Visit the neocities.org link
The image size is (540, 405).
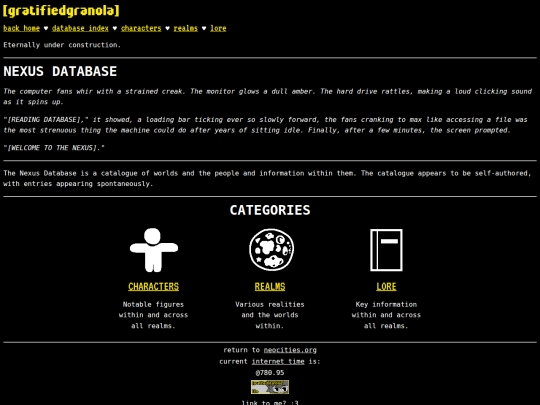click(x=290, y=350)
